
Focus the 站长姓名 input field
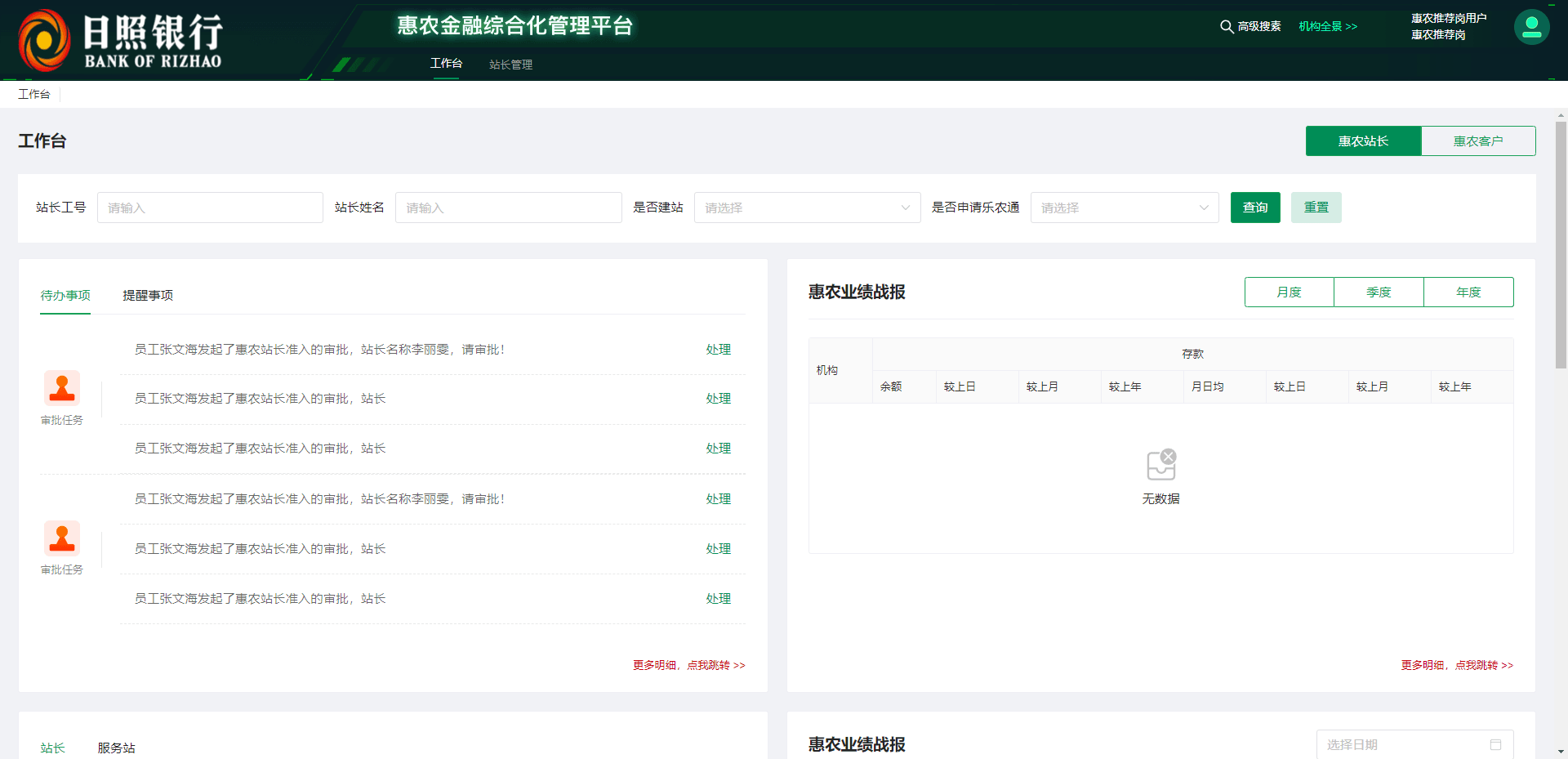pyautogui.click(x=508, y=208)
